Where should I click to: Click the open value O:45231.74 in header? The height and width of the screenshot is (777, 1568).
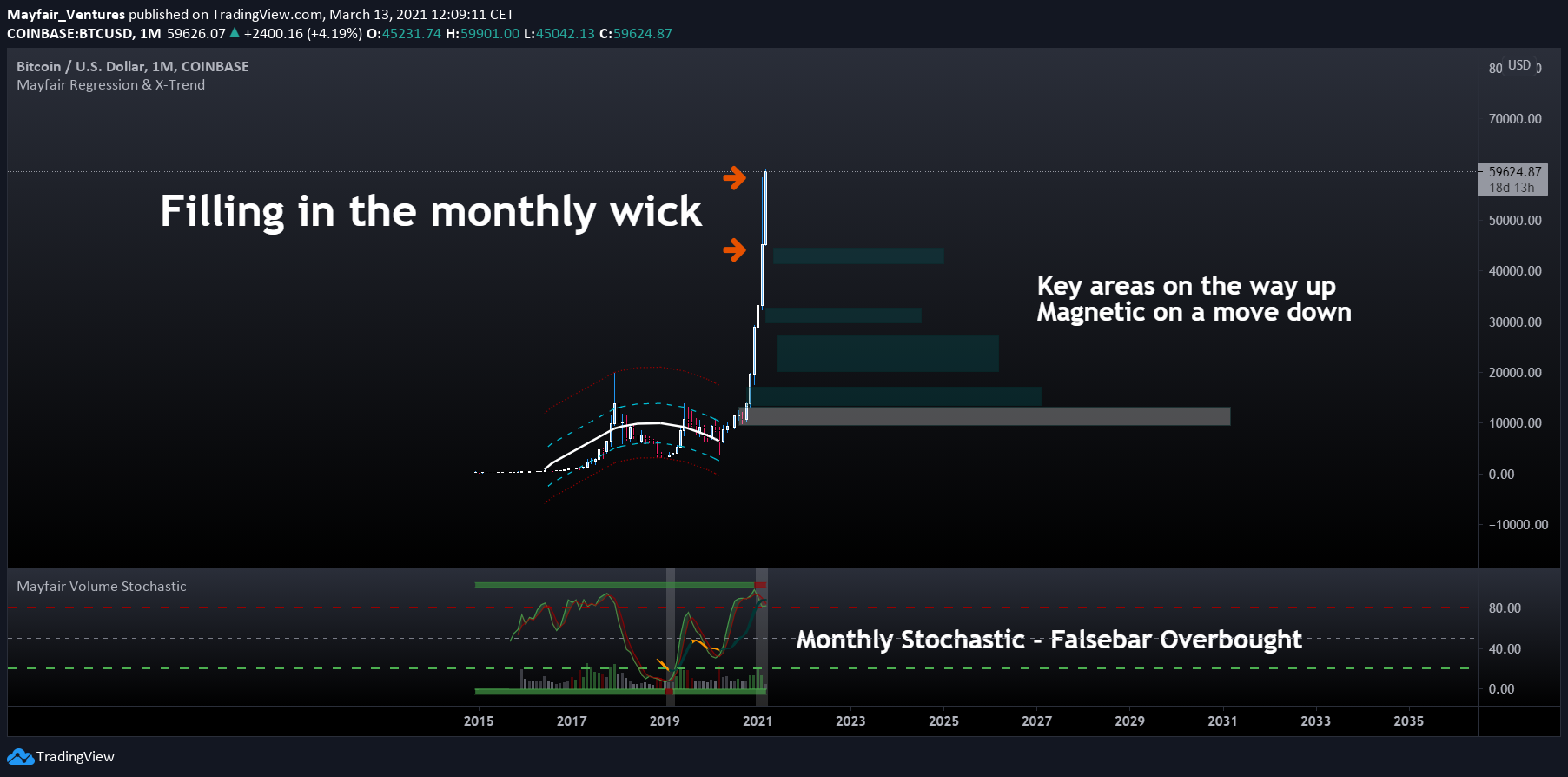click(404, 34)
